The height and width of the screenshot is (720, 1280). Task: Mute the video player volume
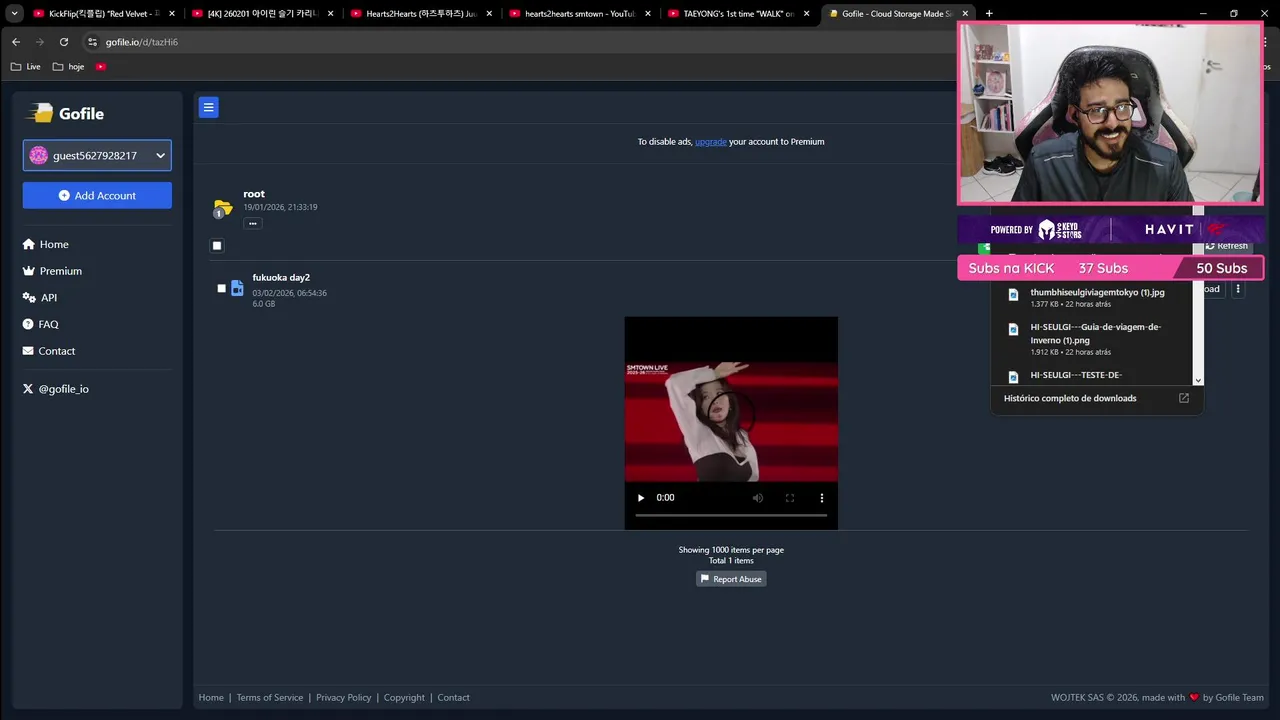coord(758,498)
